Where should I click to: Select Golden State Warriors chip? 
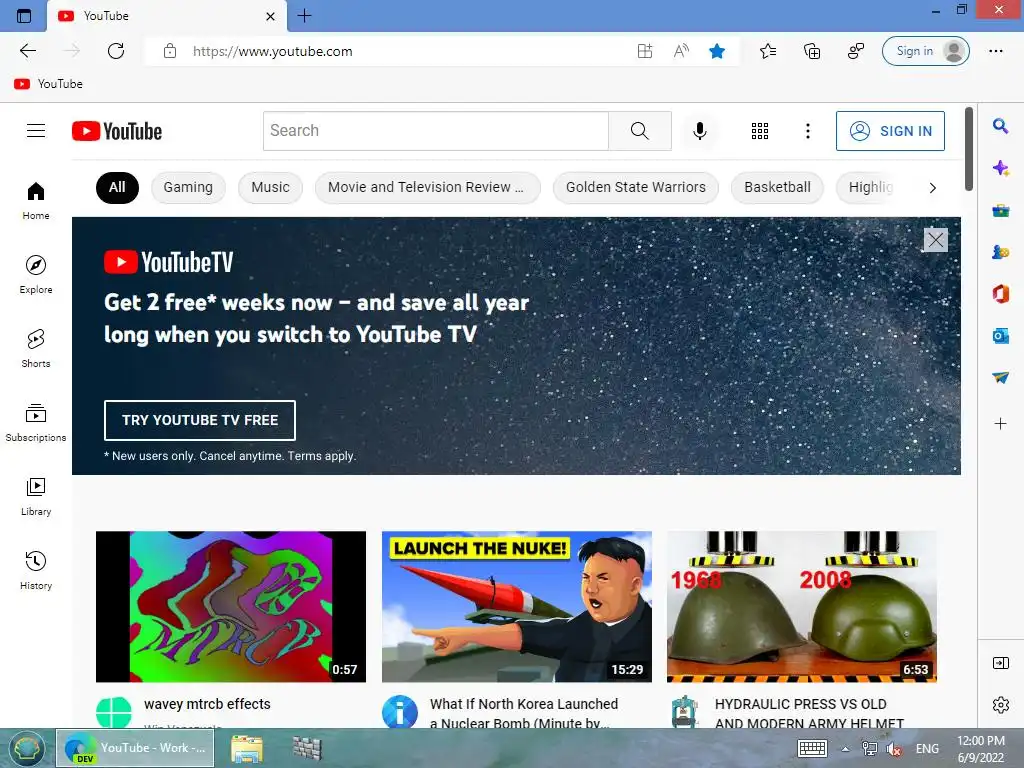coord(635,187)
